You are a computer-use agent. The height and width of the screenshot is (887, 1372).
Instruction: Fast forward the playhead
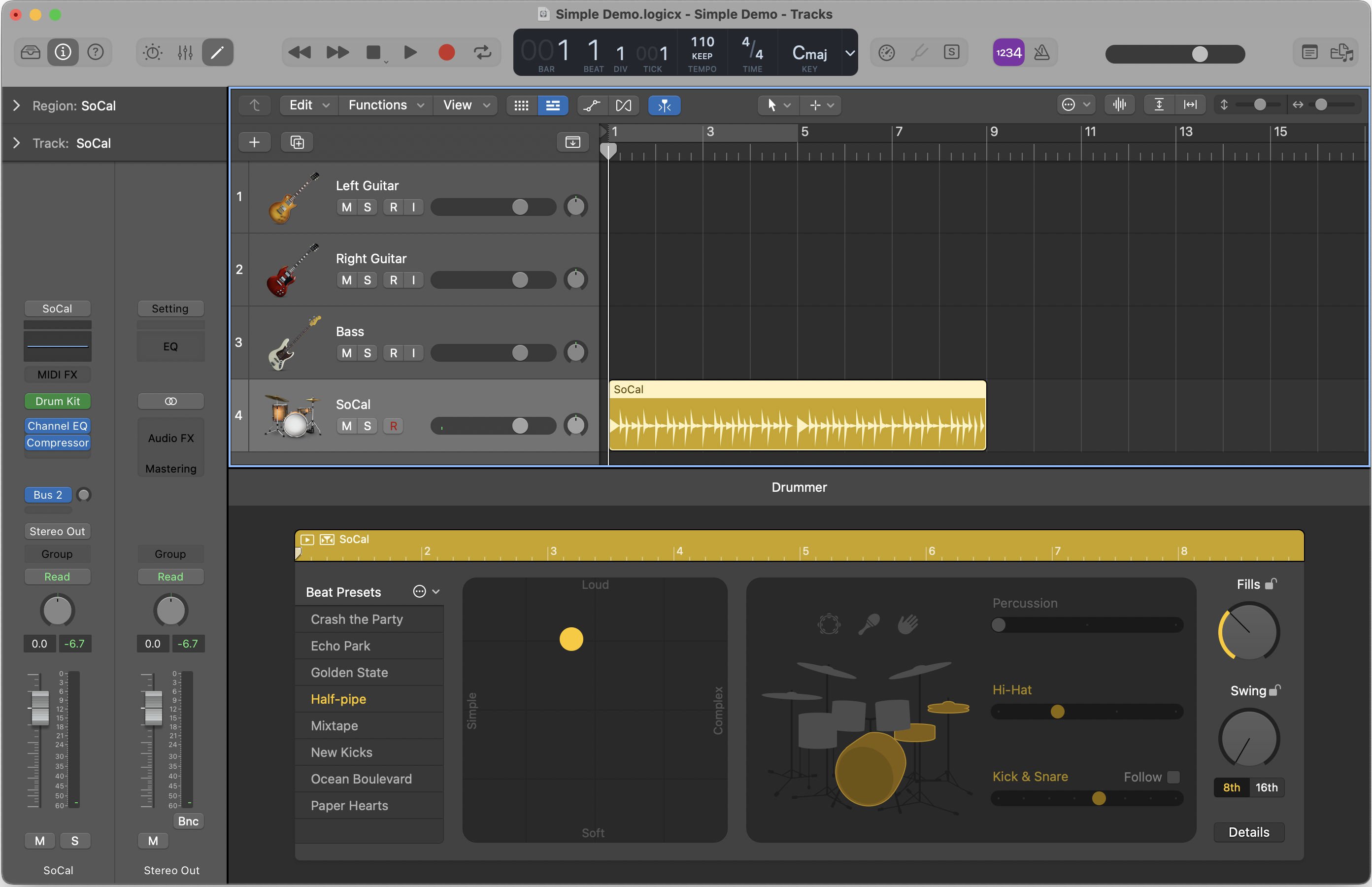click(x=337, y=52)
